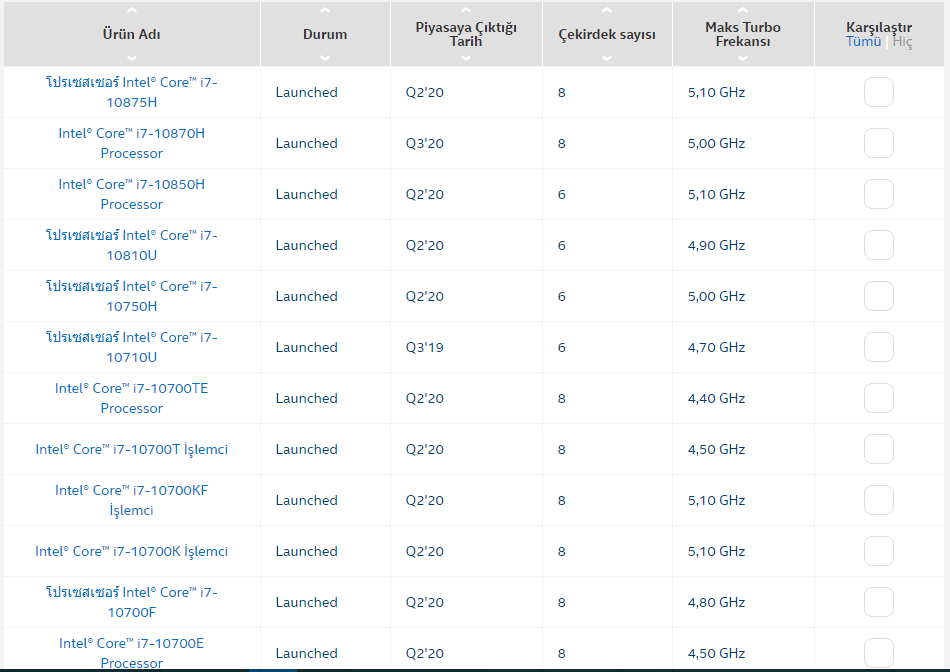
Task: Click the Durum column header
Action: (x=325, y=35)
